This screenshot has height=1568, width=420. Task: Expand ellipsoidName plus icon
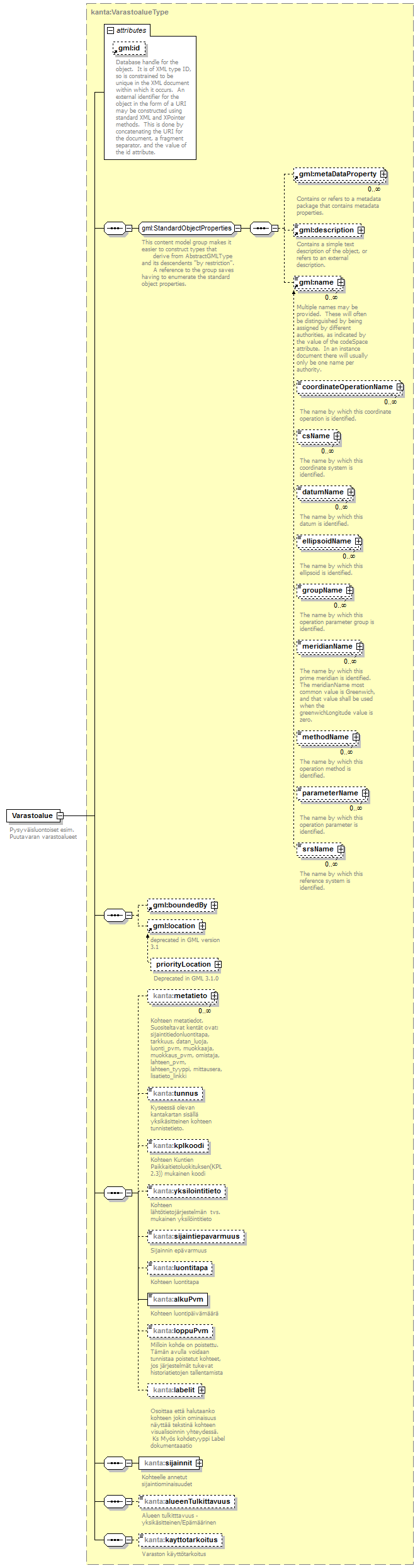pos(358,541)
